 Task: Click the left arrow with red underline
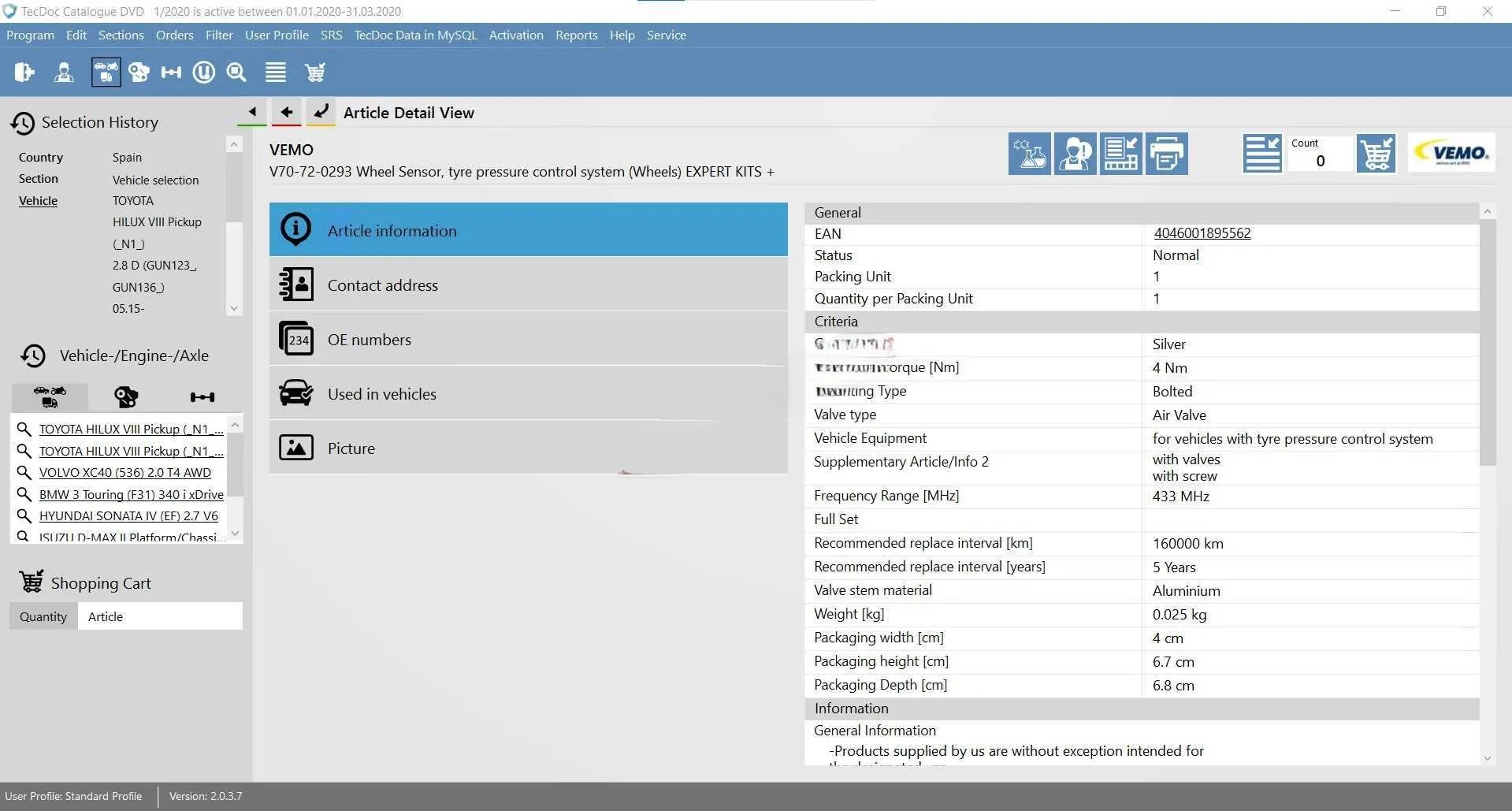[x=287, y=112]
